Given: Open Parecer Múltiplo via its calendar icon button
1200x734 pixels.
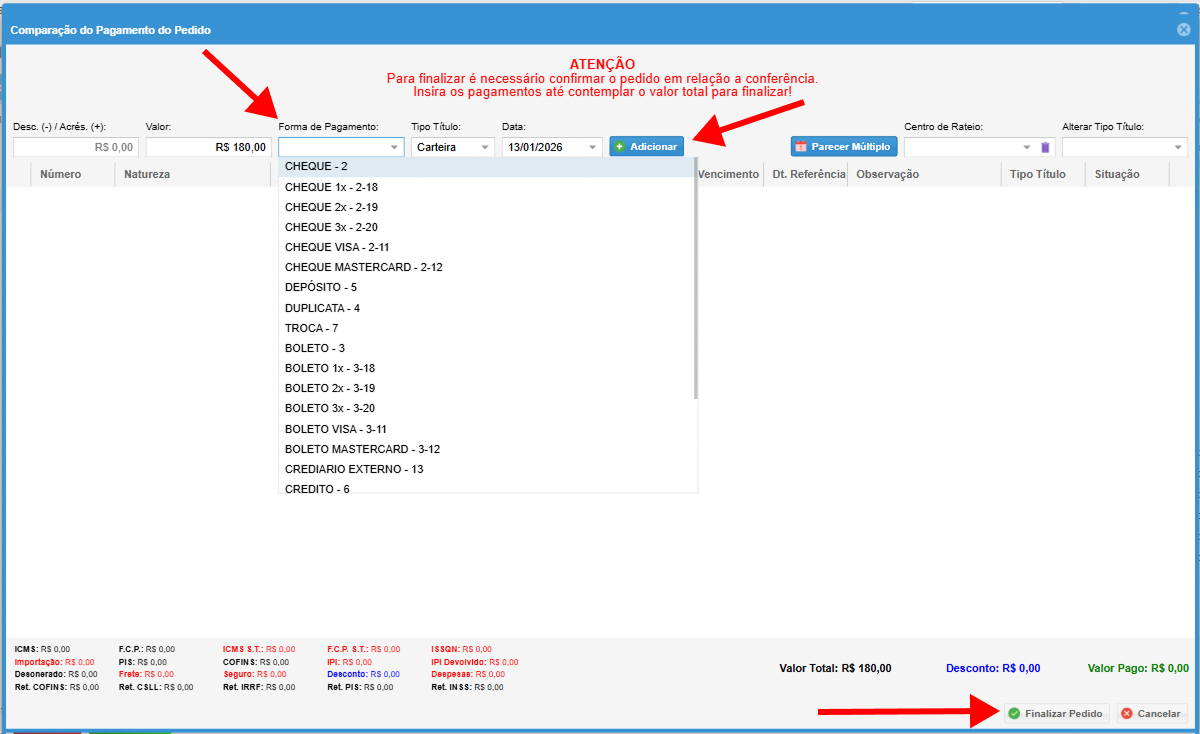Looking at the screenshot, I should pyautogui.click(x=844, y=147).
